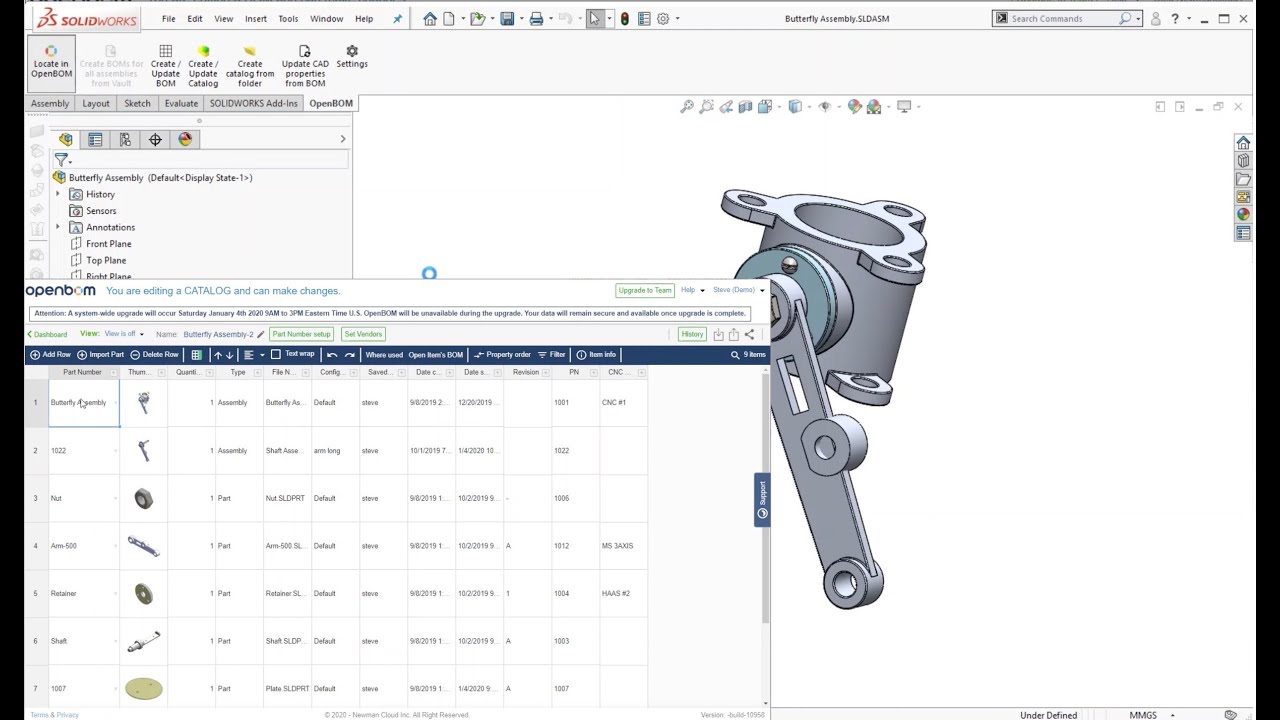Click Update CAD properties from BOM icon
Screen dimensions: 1280x720
[305, 66]
